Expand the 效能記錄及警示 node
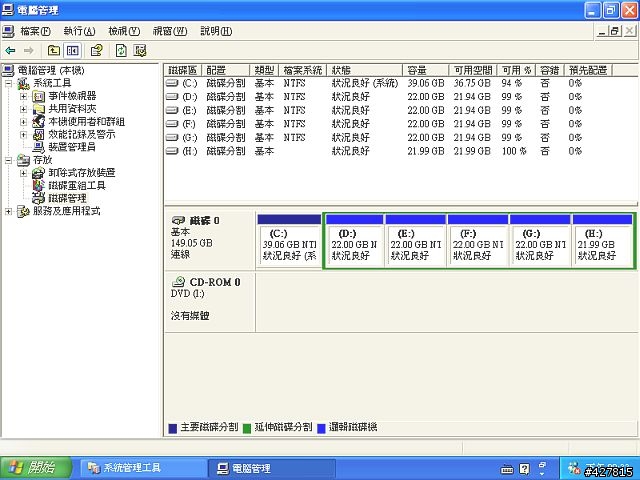 pos(24,135)
